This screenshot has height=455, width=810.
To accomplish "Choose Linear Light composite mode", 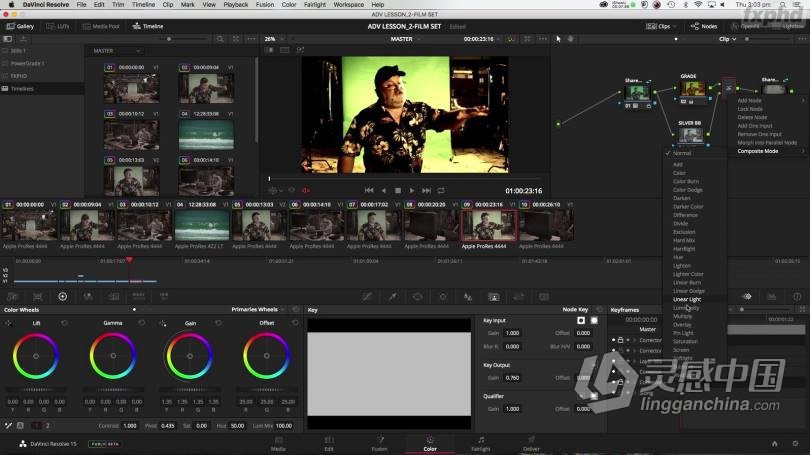I will [x=687, y=299].
